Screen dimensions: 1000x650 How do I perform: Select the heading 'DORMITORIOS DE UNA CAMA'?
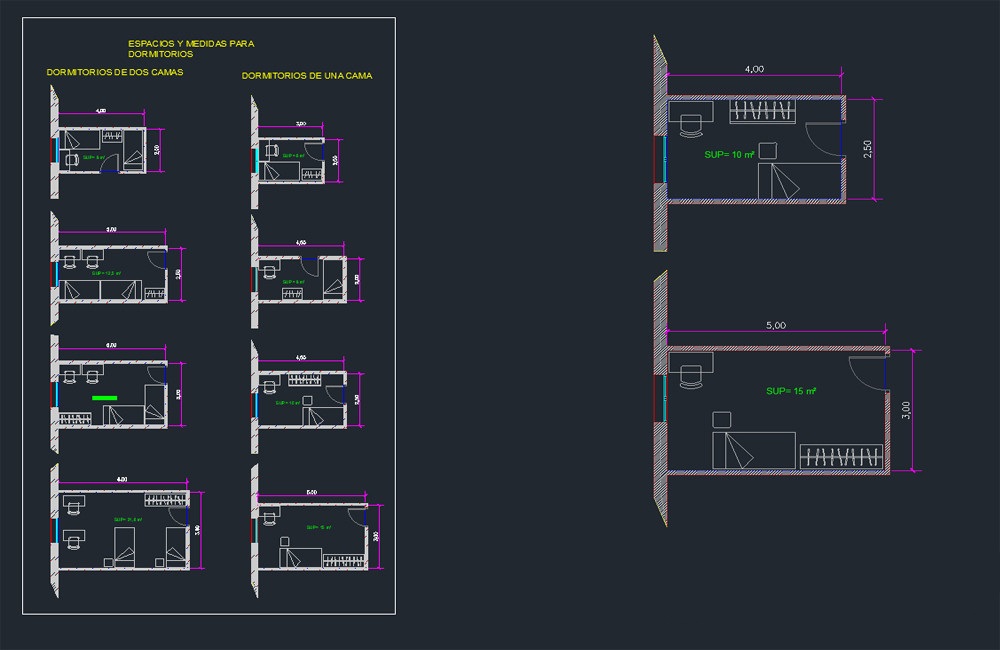pos(307,75)
